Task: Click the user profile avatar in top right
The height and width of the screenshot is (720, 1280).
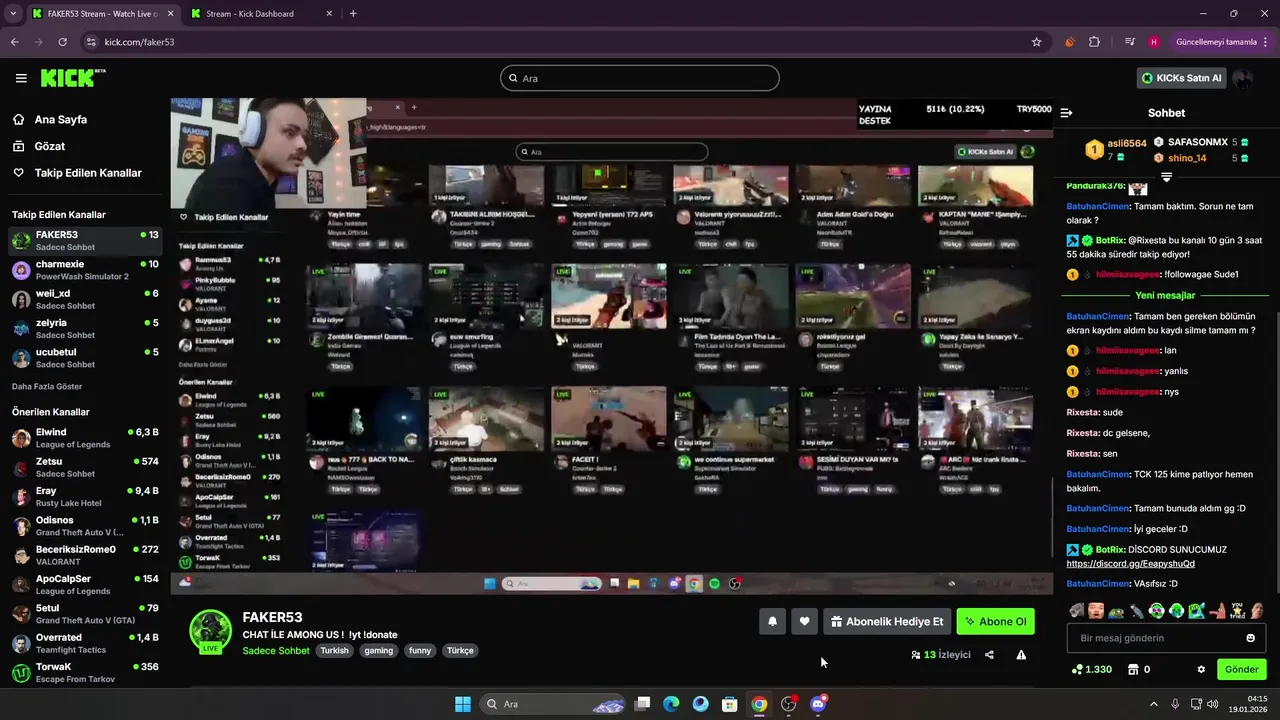Action: point(1242,78)
